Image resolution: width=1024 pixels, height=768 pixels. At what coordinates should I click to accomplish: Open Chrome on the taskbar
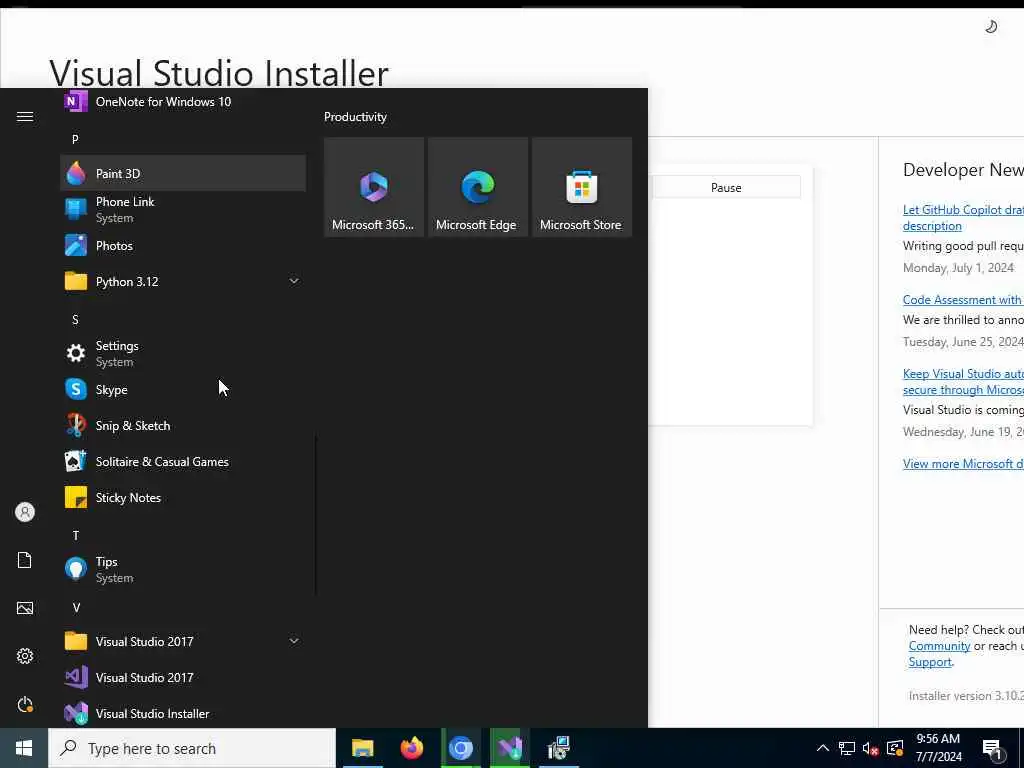point(460,748)
